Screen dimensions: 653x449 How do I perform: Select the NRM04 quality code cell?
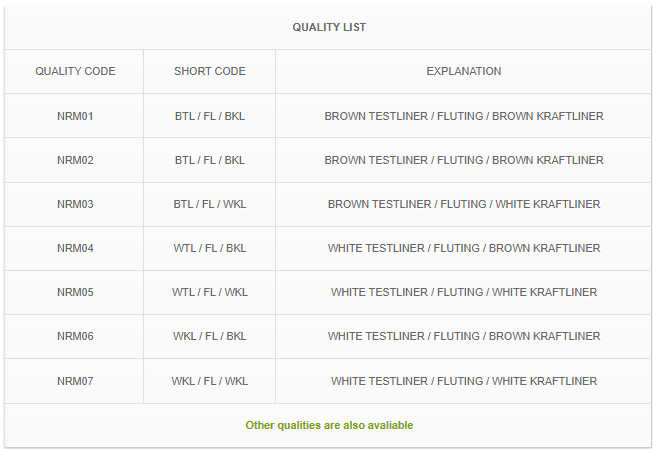point(75,248)
